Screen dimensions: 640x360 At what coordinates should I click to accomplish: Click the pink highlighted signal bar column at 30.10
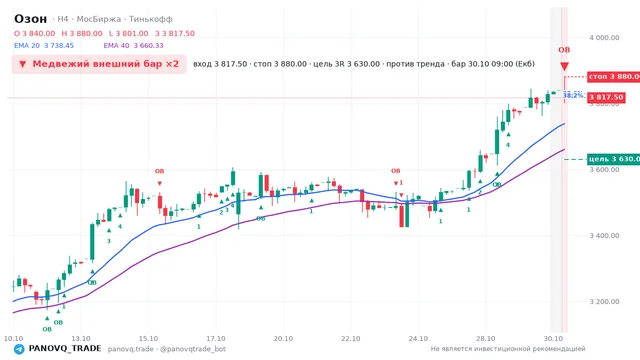(x=564, y=169)
